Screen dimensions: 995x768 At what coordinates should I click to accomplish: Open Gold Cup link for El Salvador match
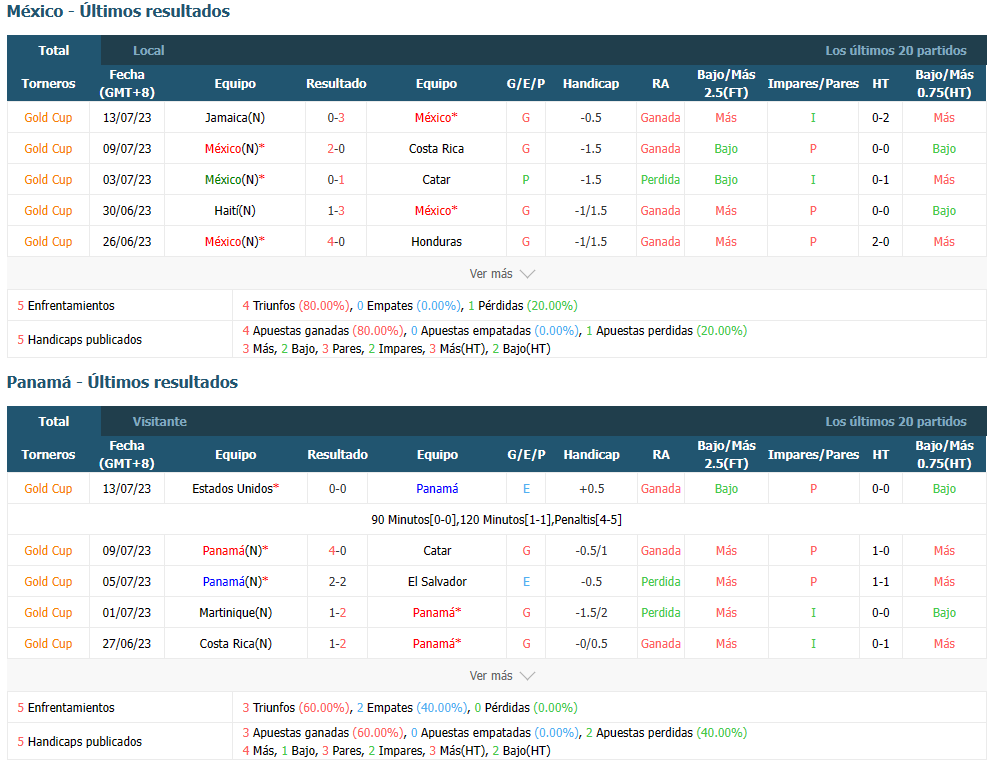48,581
